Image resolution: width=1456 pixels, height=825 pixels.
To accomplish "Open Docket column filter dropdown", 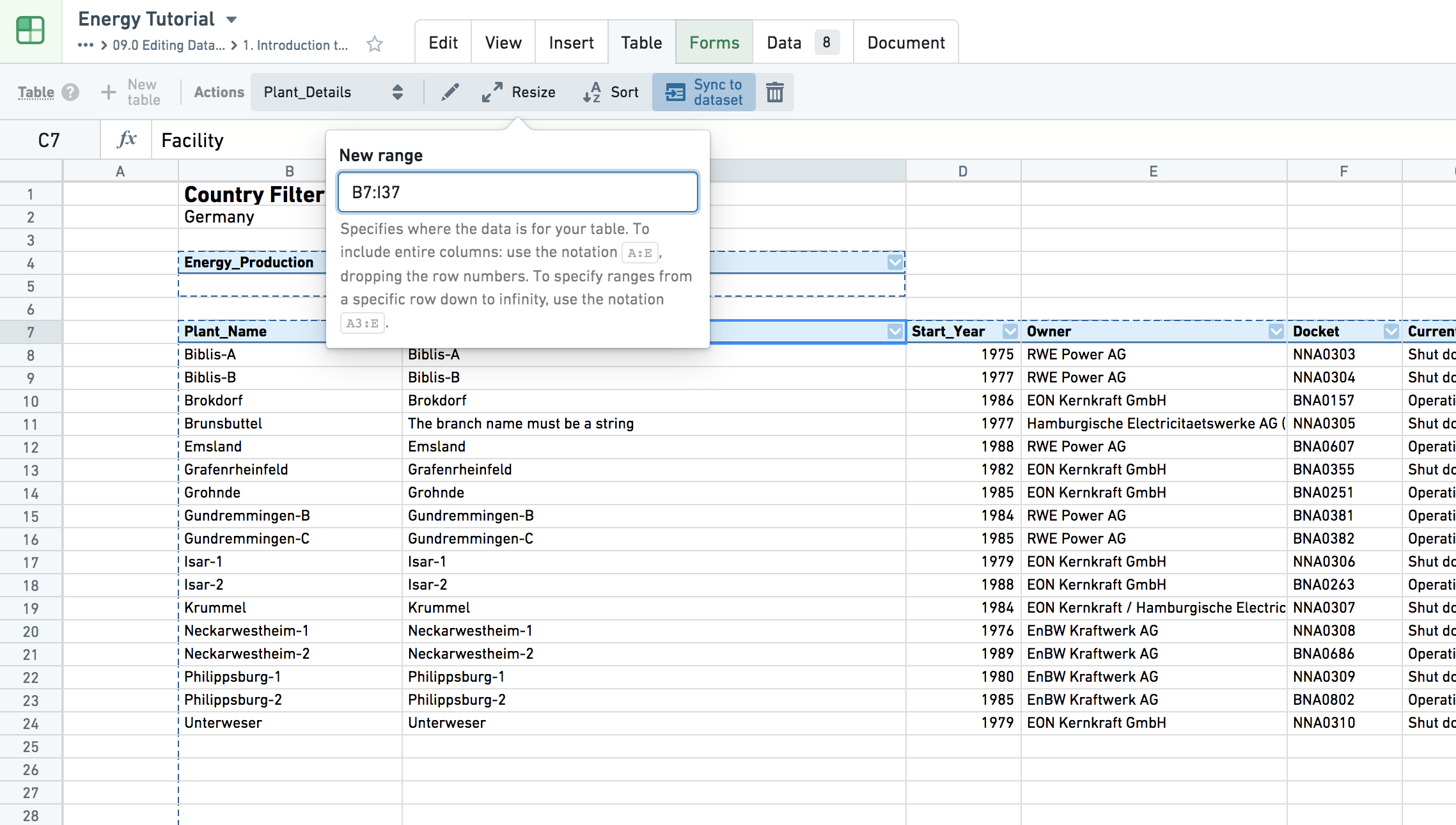I will tap(1391, 331).
